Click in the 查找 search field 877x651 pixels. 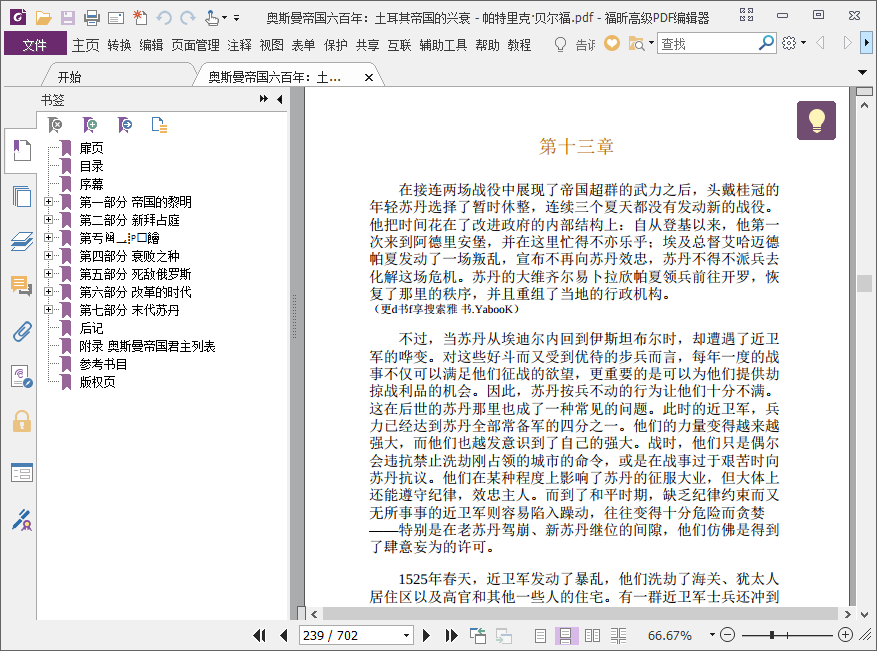click(x=708, y=43)
